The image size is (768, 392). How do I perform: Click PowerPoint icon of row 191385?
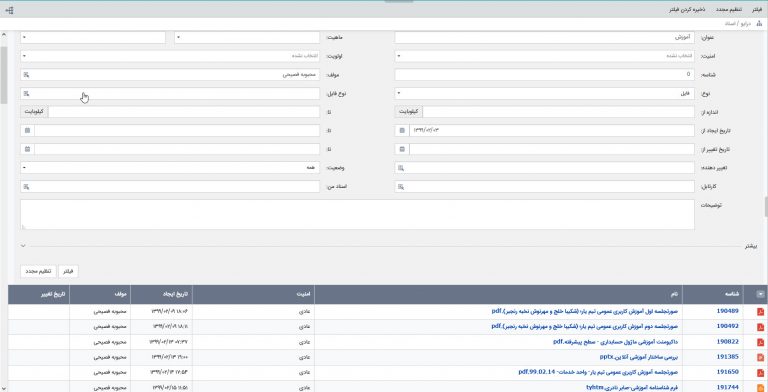[760, 357]
